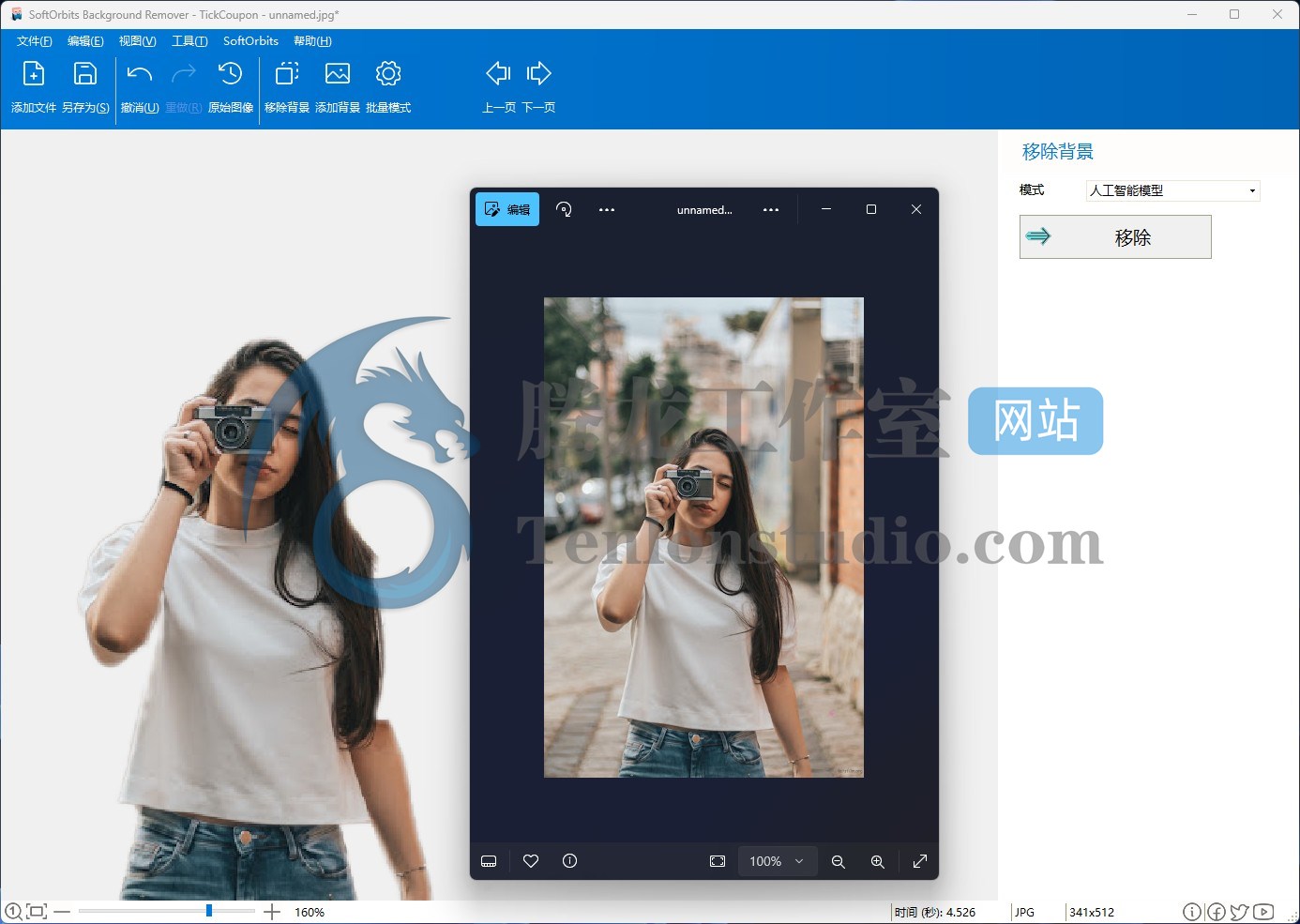
Task: Minimize the photo viewer window
Action: pyautogui.click(x=826, y=209)
